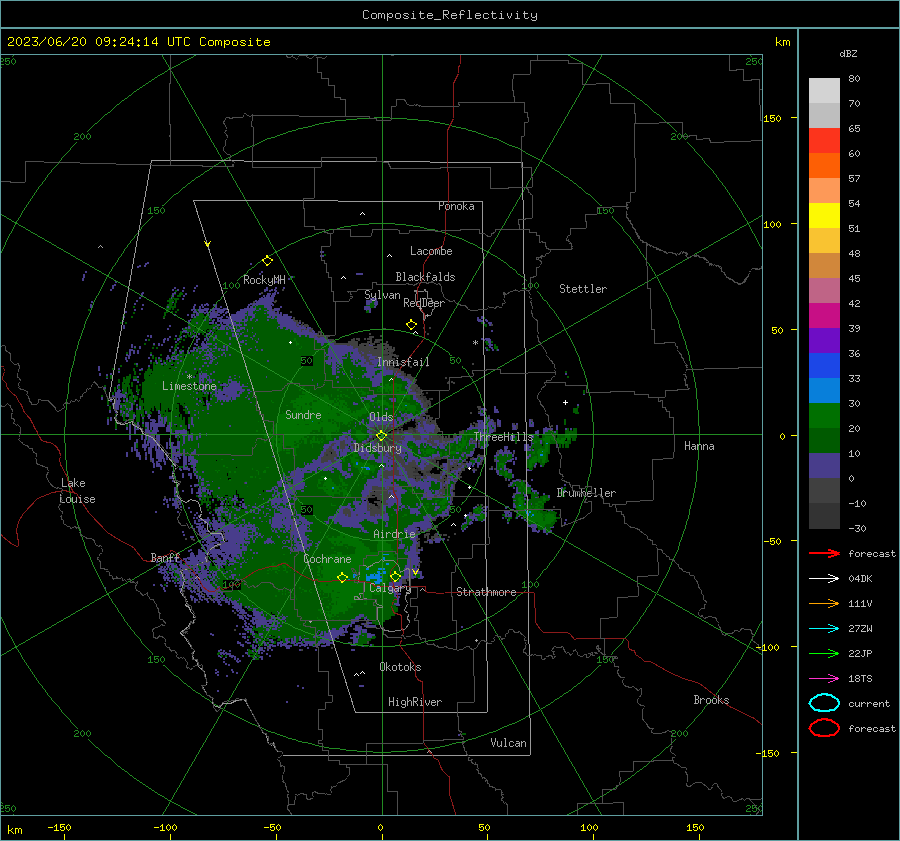Click the -150 value on bottom axis
Image resolution: width=900 pixels, height=841 pixels.
(59, 827)
